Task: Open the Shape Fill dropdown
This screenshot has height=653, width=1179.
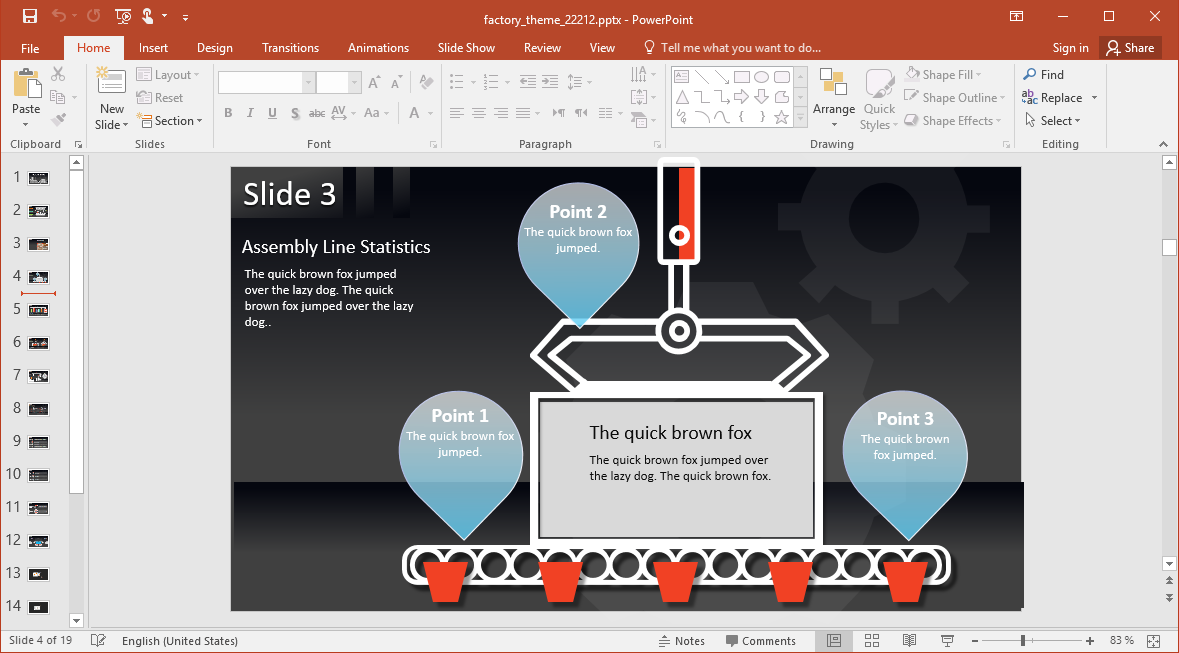Action: (x=943, y=75)
